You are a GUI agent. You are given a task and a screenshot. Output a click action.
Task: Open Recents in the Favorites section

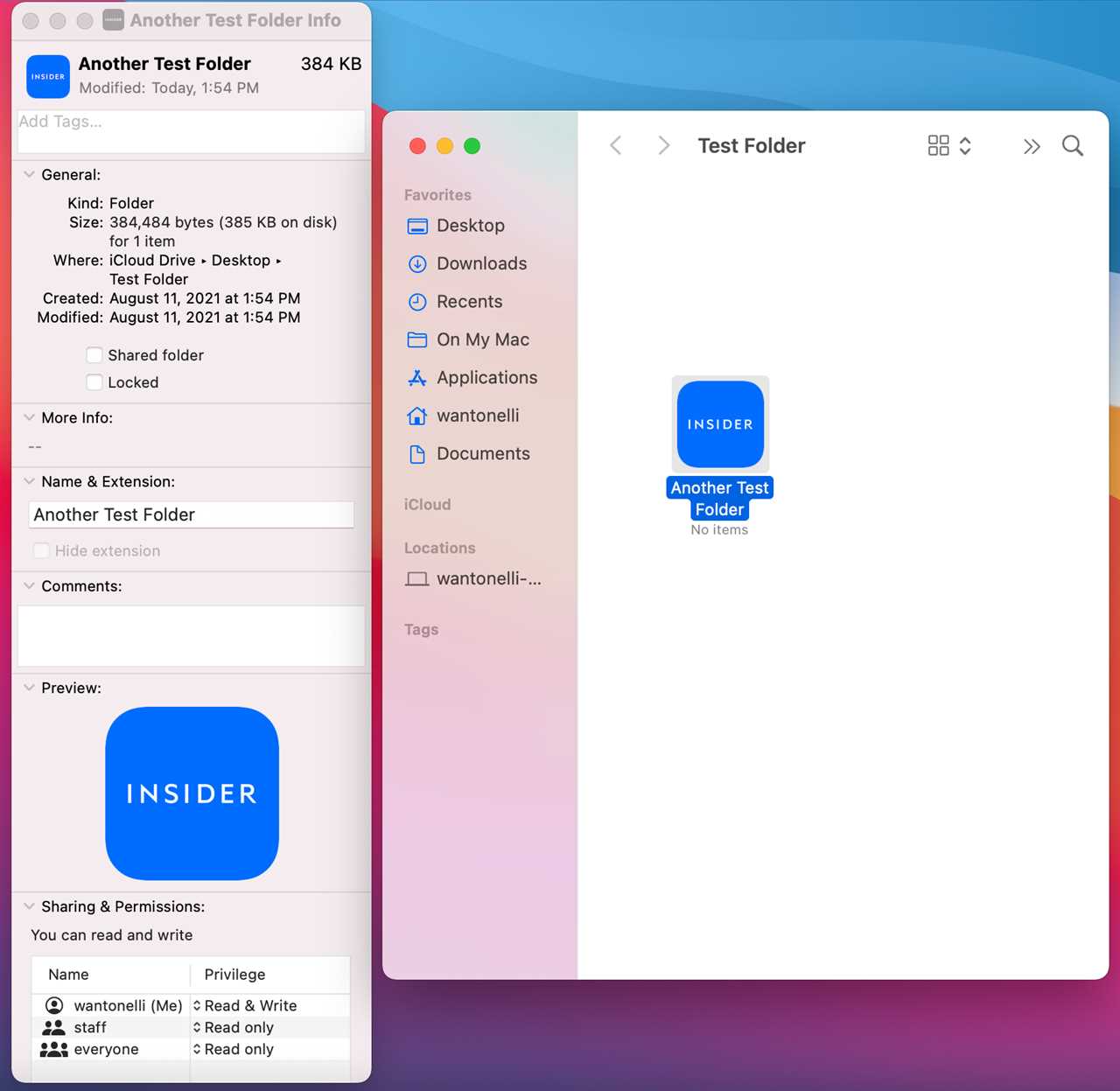pyautogui.click(x=470, y=301)
